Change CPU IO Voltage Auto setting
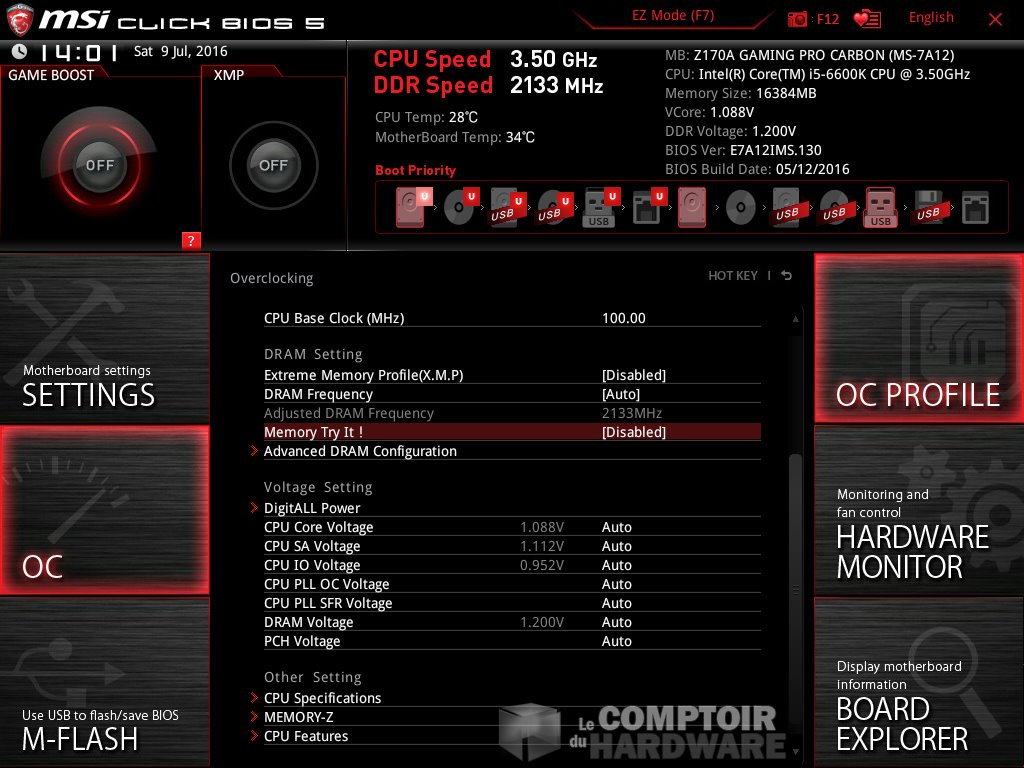The width and height of the screenshot is (1024, 768). pos(616,565)
